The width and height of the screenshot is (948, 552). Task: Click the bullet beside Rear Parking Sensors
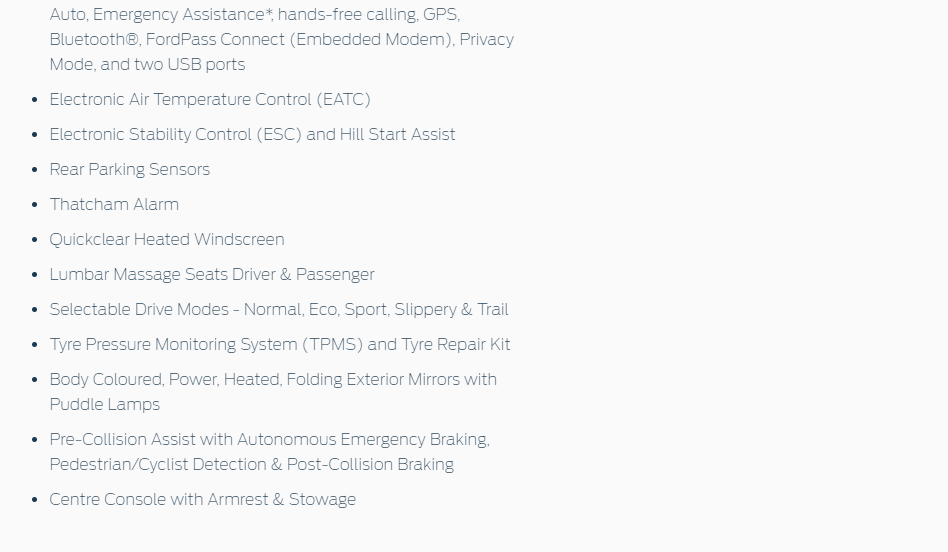coord(35,169)
